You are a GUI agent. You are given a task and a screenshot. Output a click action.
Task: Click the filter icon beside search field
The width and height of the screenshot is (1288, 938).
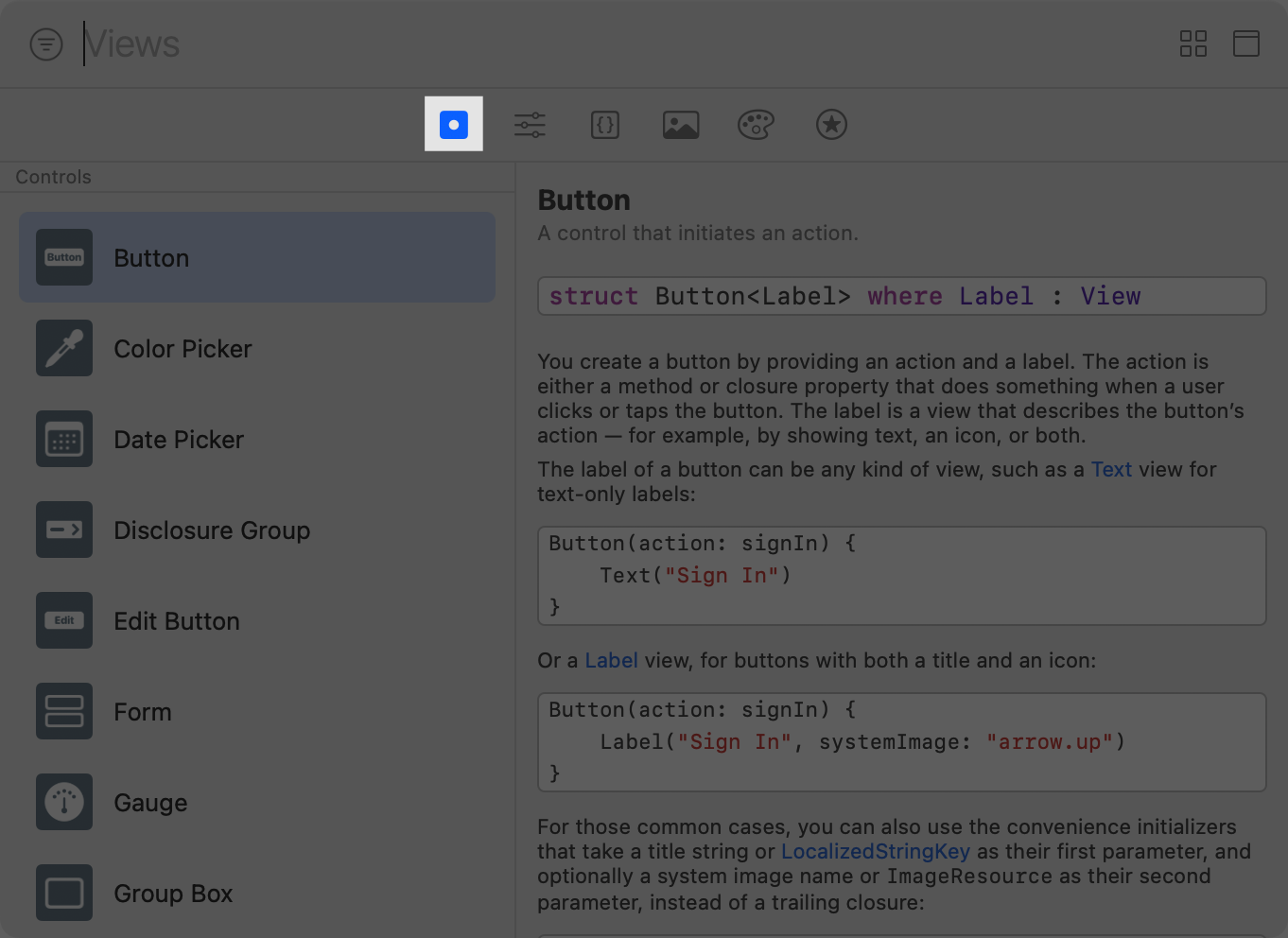(46, 43)
